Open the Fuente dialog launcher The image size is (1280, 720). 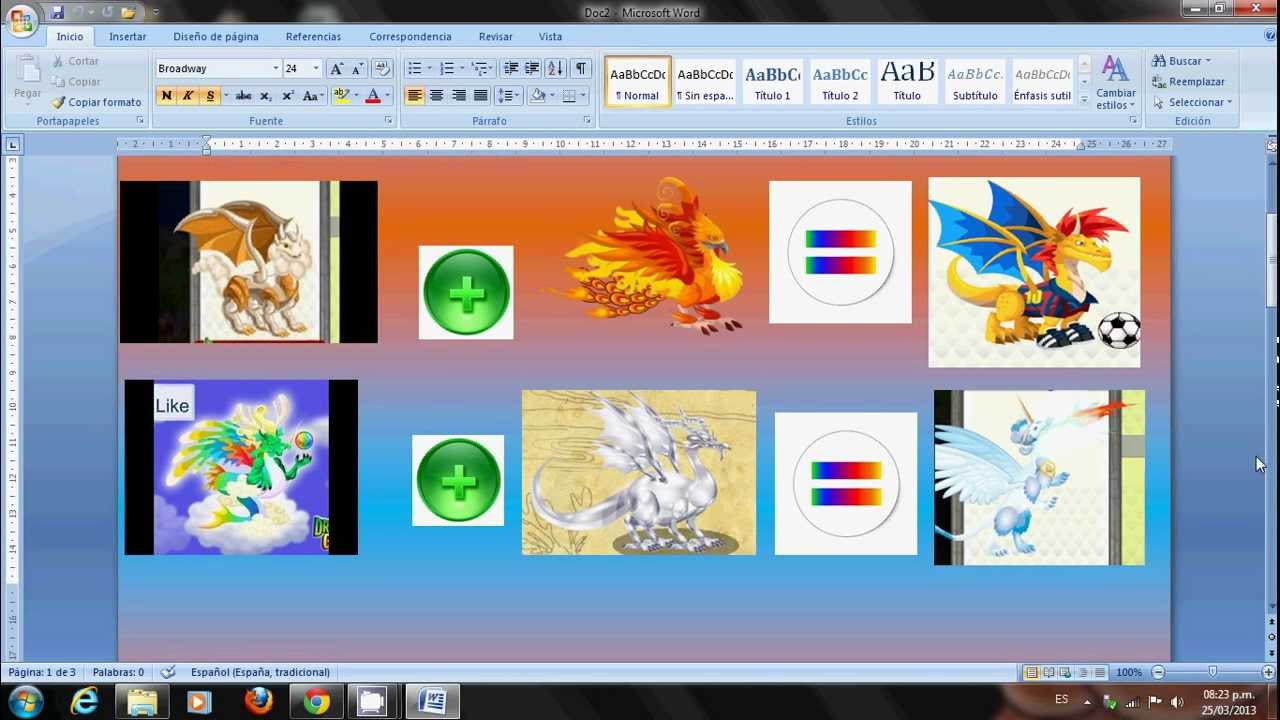pyautogui.click(x=388, y=121)
